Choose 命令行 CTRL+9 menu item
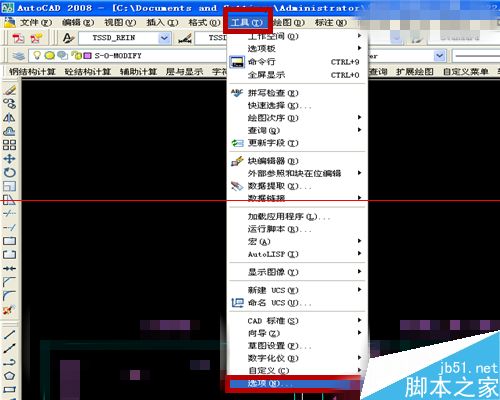The height and width of the screenshot is (400, 500). [297, 62]
